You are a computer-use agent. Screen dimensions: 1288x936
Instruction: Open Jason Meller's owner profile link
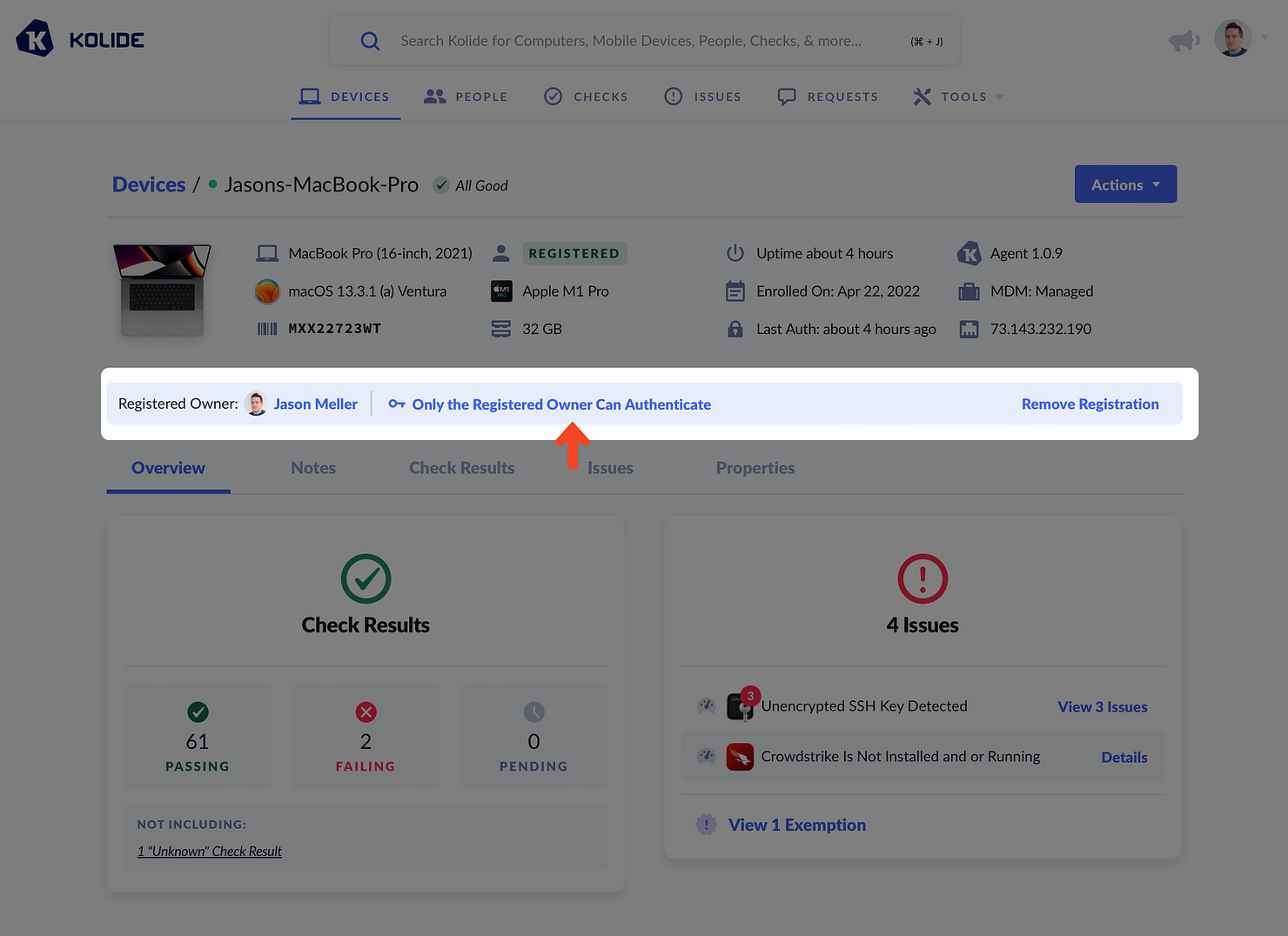point(315,404)
